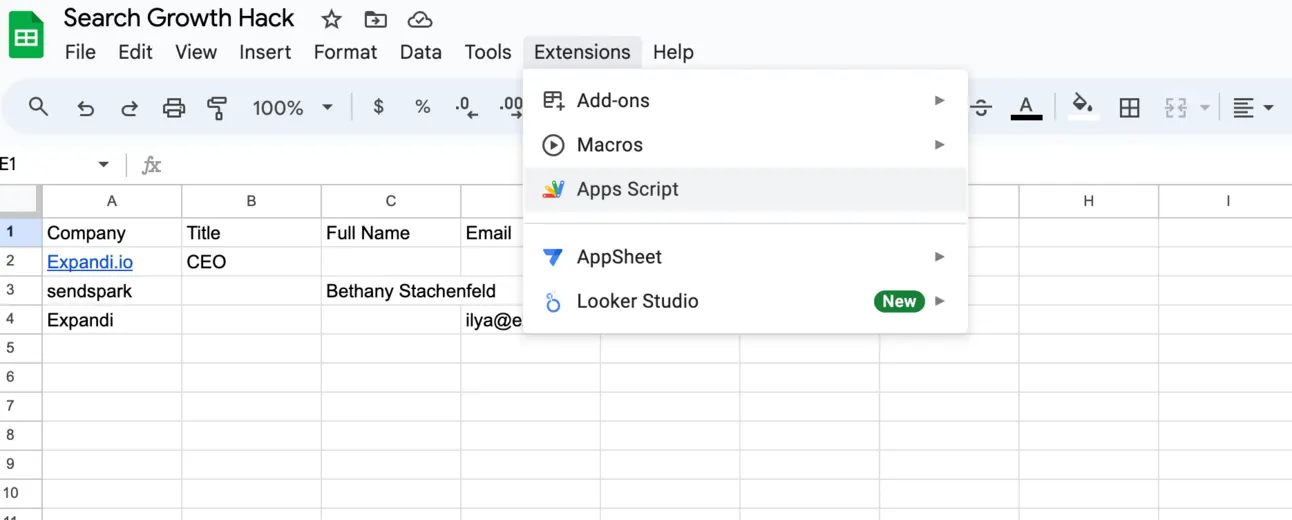Expand the Macros submenu arrow
Image resolution: width=1292 pixels, height=520 pixels.
[940, 145]
